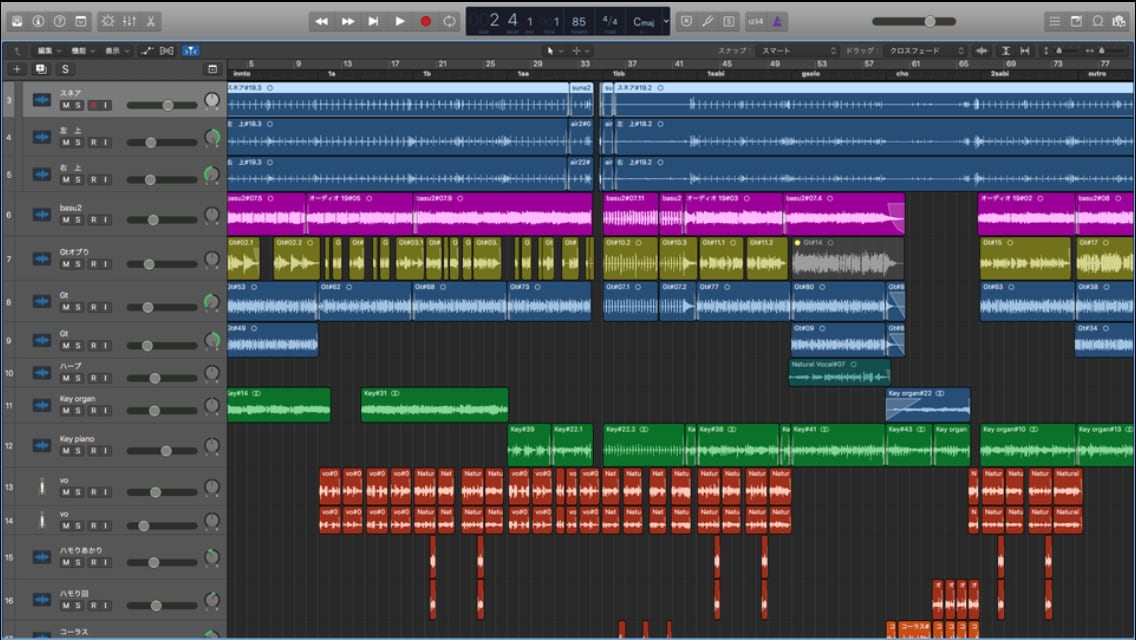Click the tempo display showing 85
This screenshot has width=1136, height=640.
579,22
